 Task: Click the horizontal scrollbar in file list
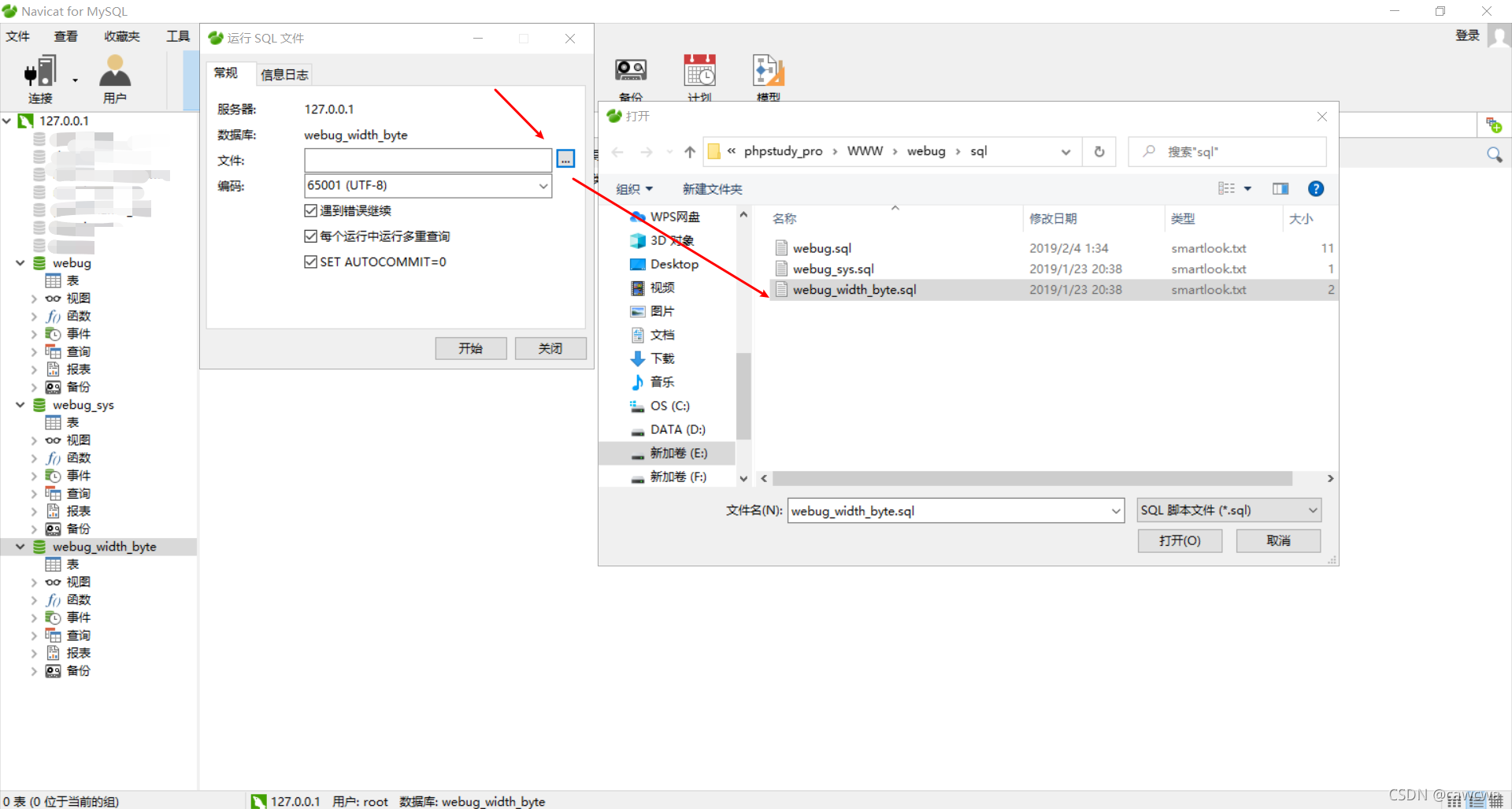[1032, 478]
